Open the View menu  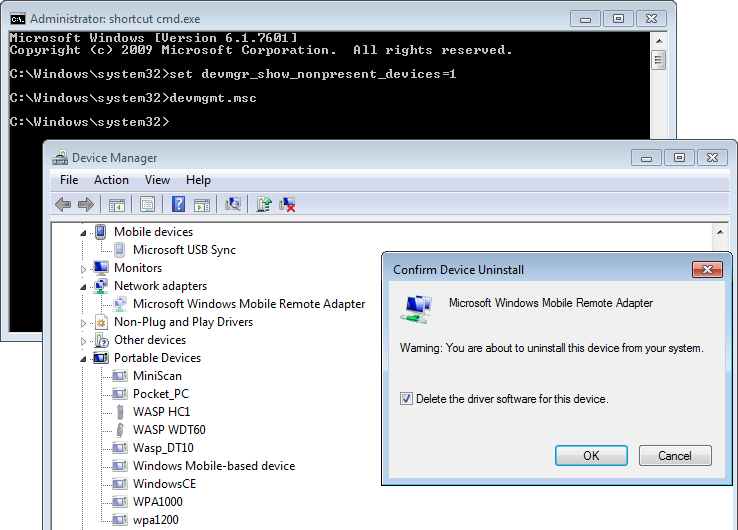[157, 180]
